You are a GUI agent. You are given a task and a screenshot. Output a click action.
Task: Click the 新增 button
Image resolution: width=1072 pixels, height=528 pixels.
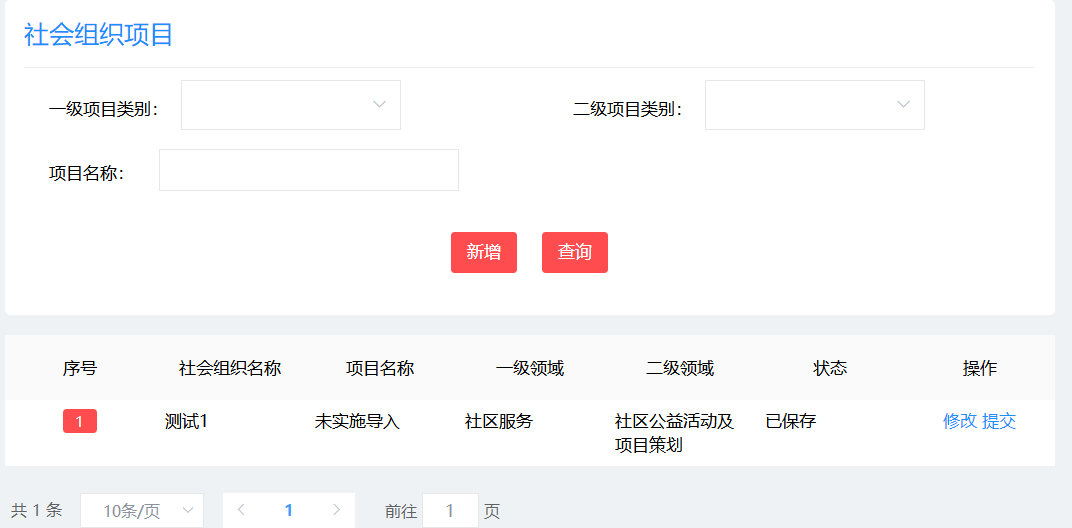483,252
